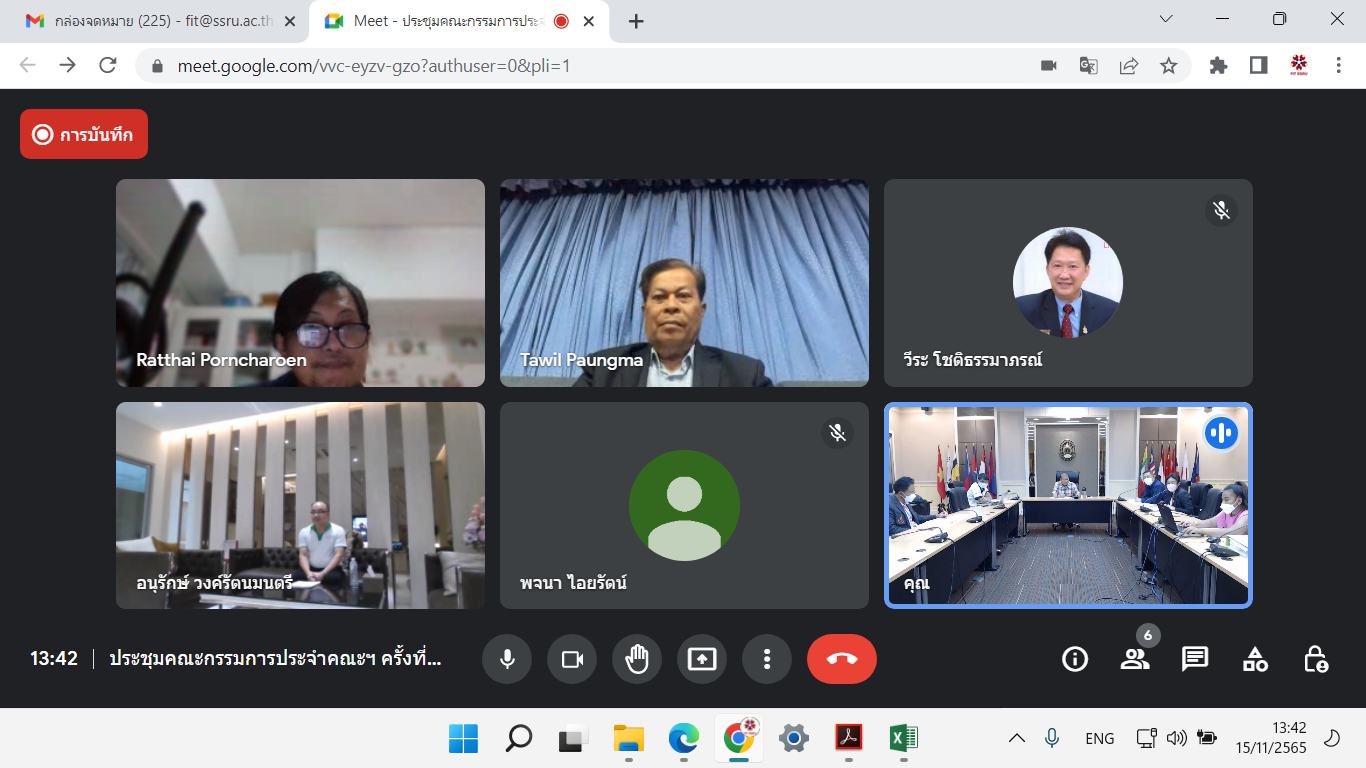Viewport: 1366px width, 768px height.
Task: Bookmark this page with the star icon
Action: (1168, 65)
